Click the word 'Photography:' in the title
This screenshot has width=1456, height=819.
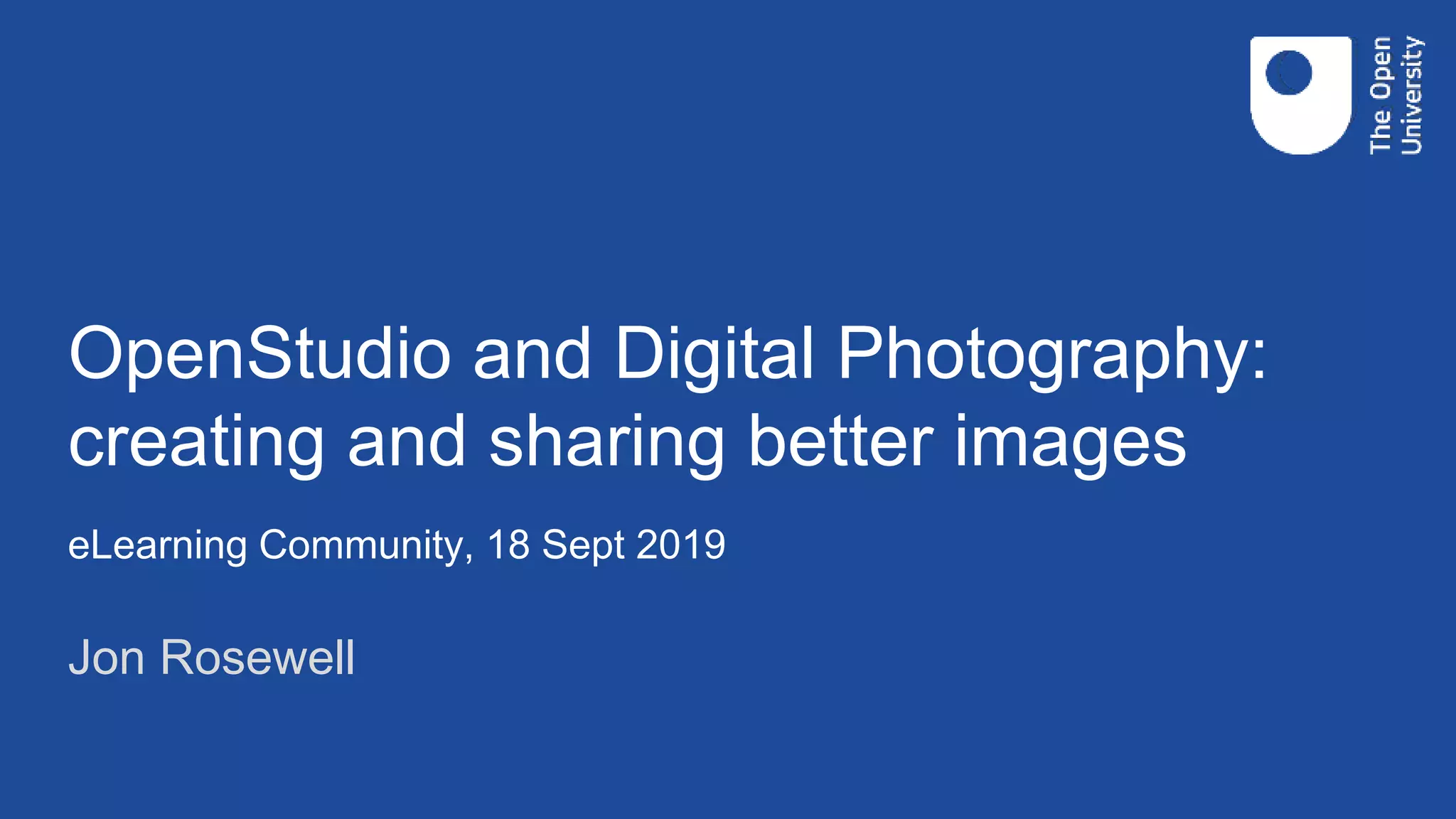[1051, 354]
